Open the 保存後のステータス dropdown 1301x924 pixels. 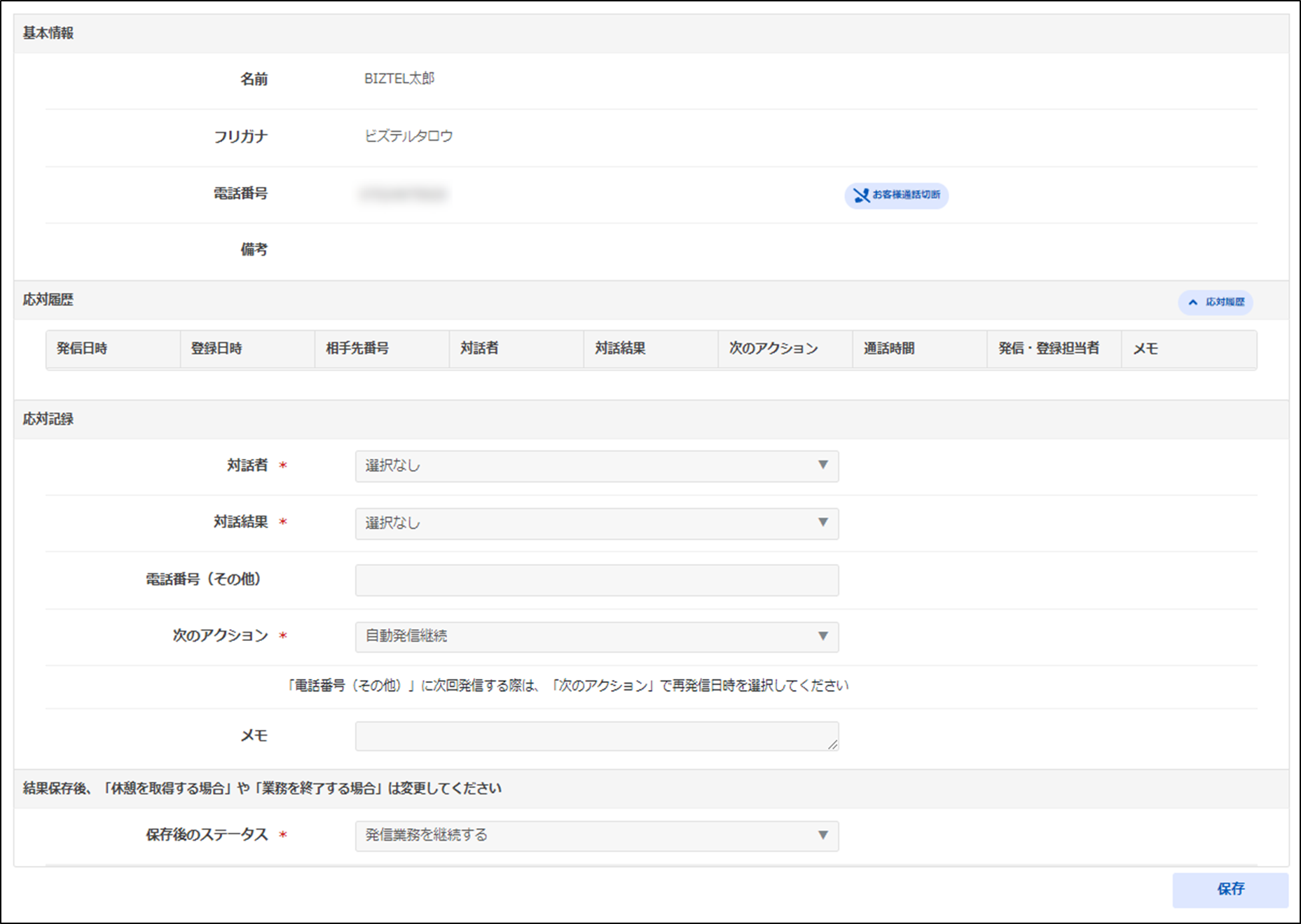click(596, 836)
